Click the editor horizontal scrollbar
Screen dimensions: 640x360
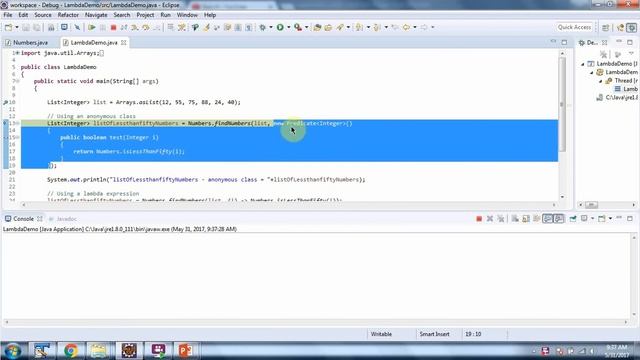(289, 204)
